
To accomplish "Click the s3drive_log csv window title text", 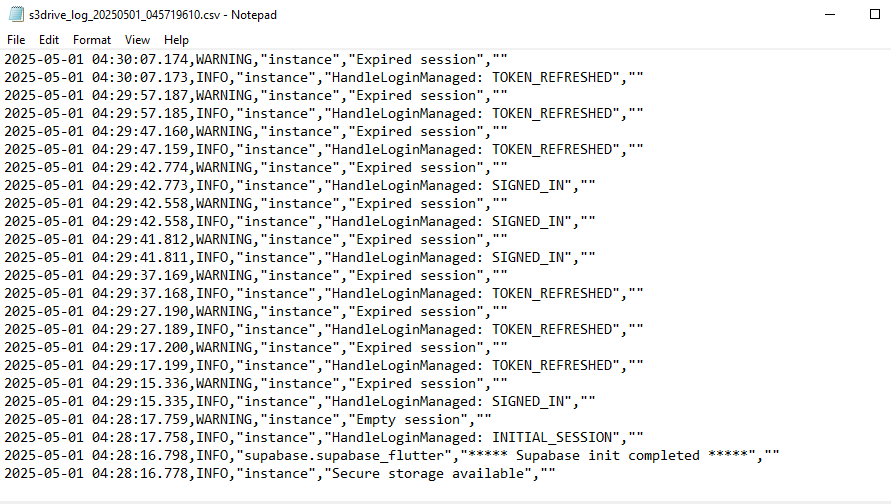I will [x=153, y=15].
